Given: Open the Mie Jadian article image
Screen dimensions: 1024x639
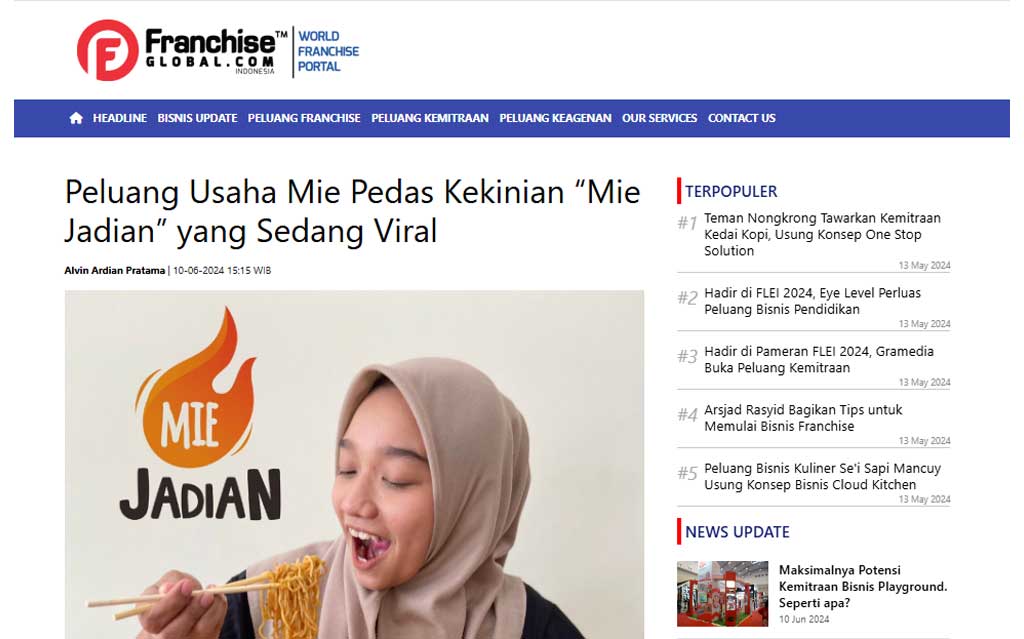Looking at the screenshot, I should click(354, 465).
